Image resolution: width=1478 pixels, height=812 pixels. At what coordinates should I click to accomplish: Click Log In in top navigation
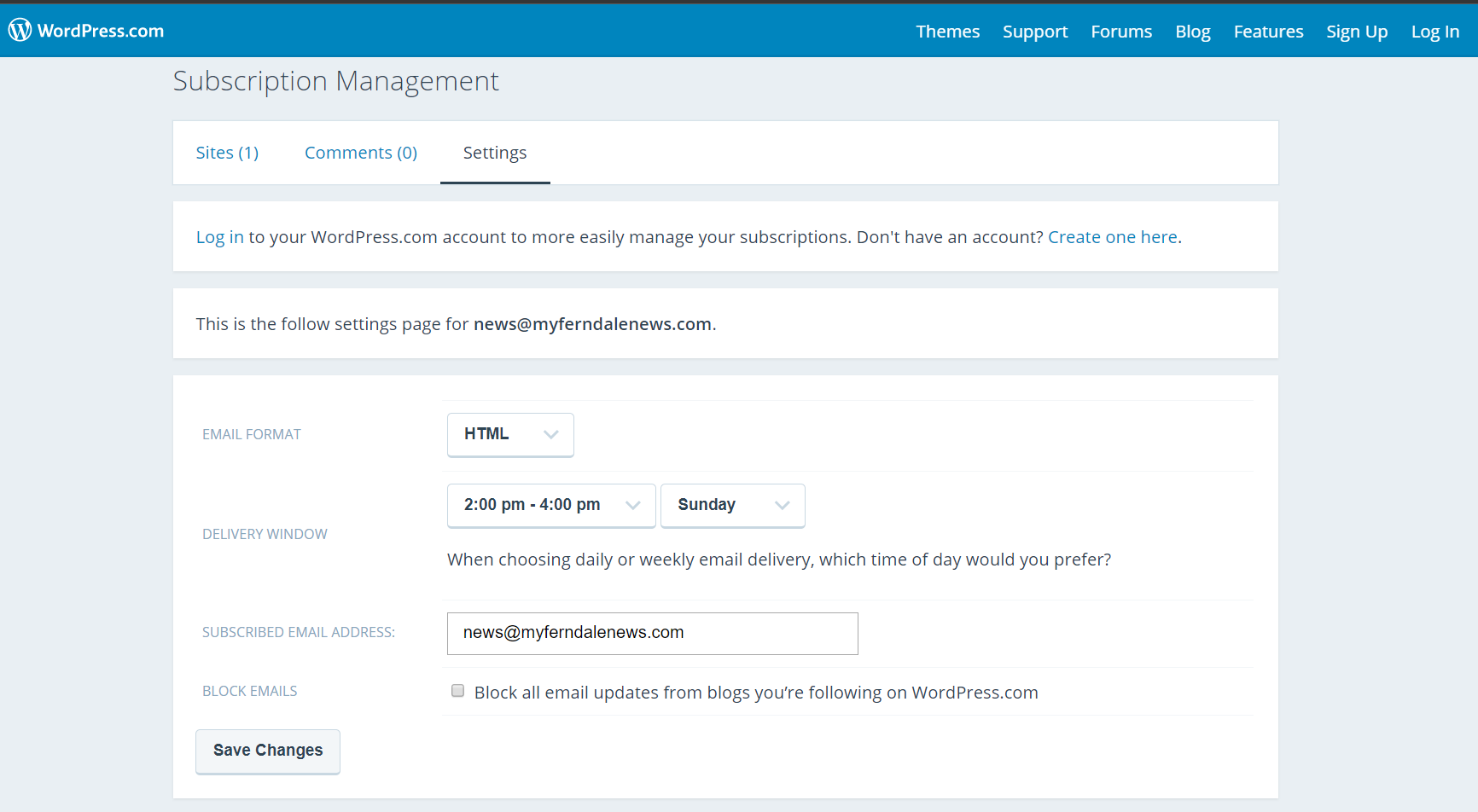pos(1434,32)
